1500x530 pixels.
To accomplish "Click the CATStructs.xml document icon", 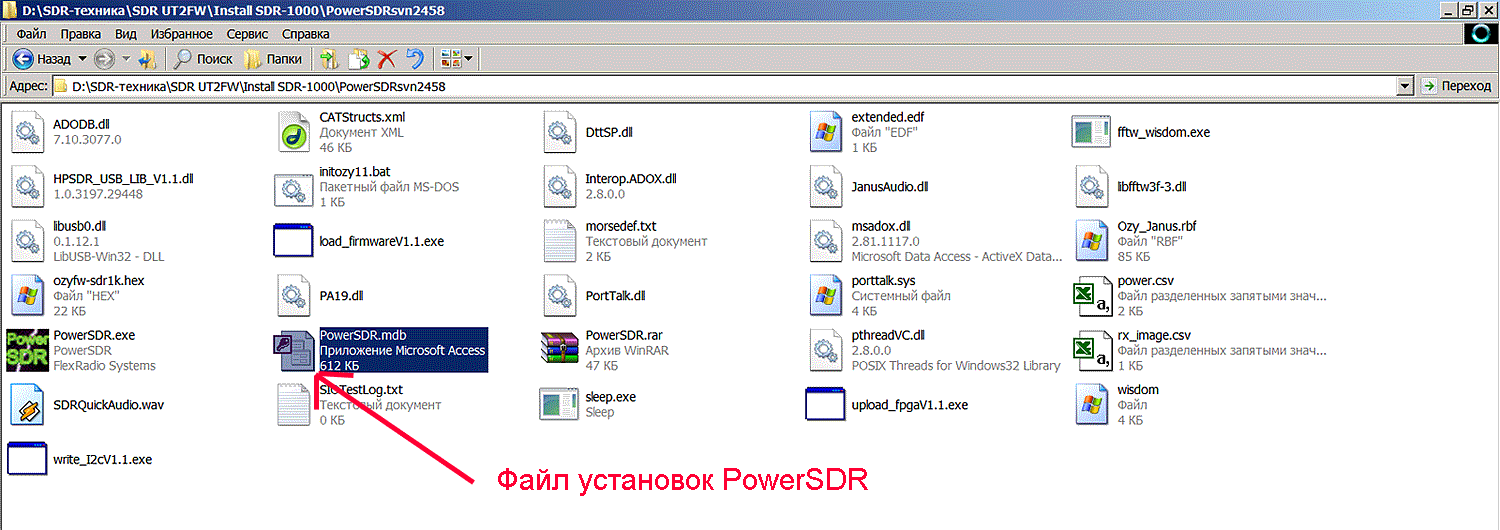I will tap(294, 131).
